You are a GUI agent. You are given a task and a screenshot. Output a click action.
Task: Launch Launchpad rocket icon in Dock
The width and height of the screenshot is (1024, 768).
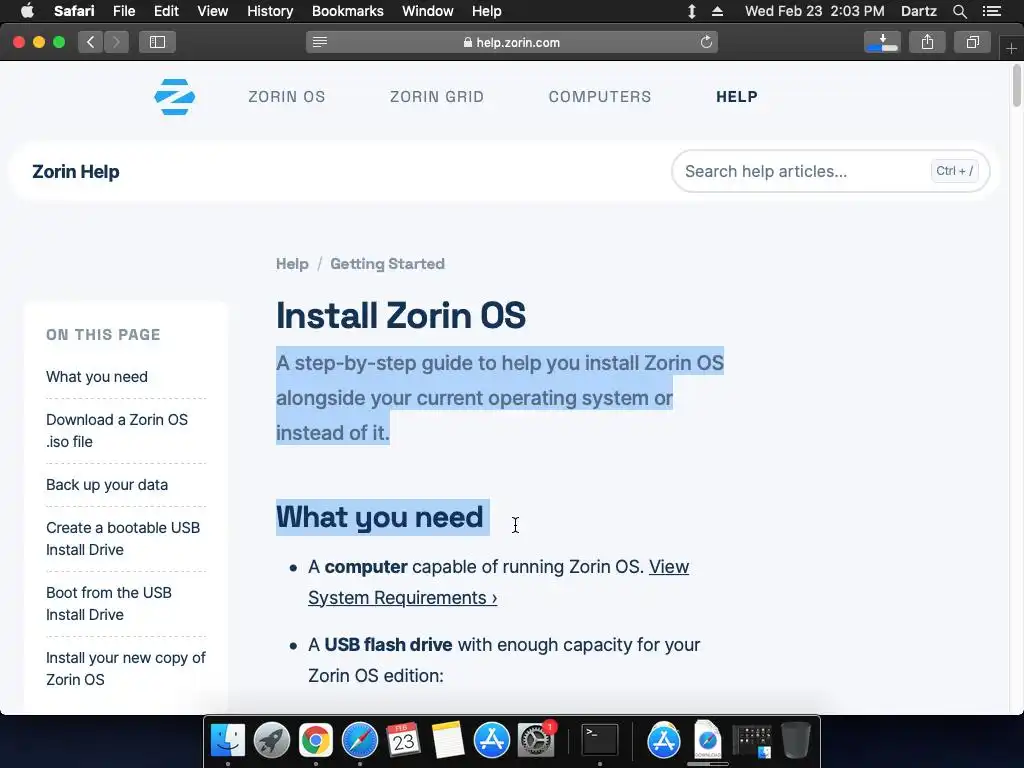pos(272,740)
